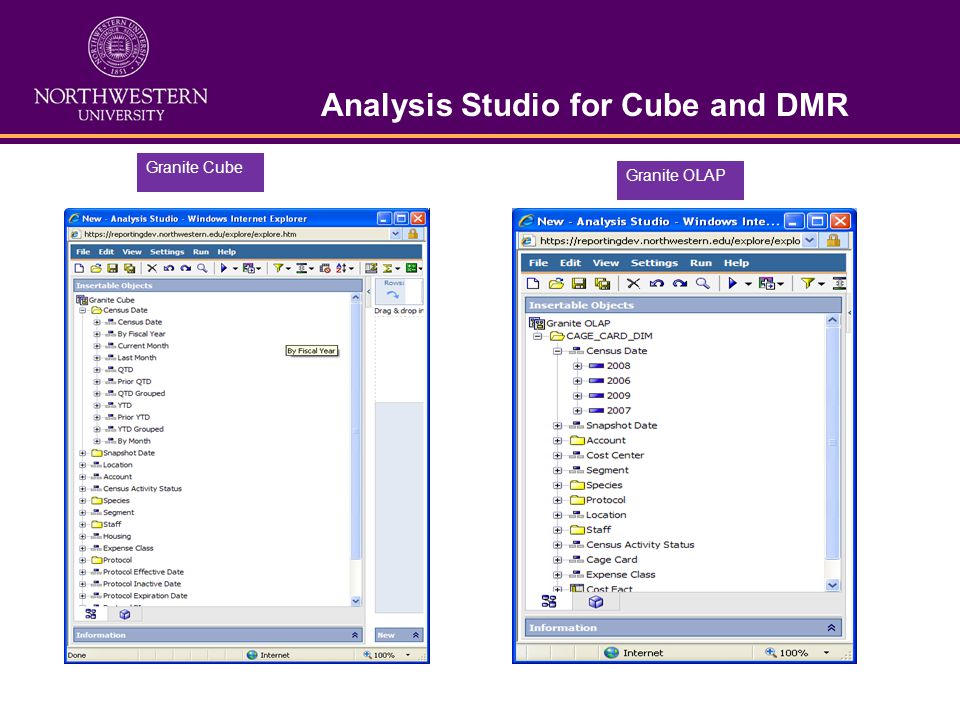
Task: Click Sort icon in Granite Cube toolbar
Action: pos(341,268)
